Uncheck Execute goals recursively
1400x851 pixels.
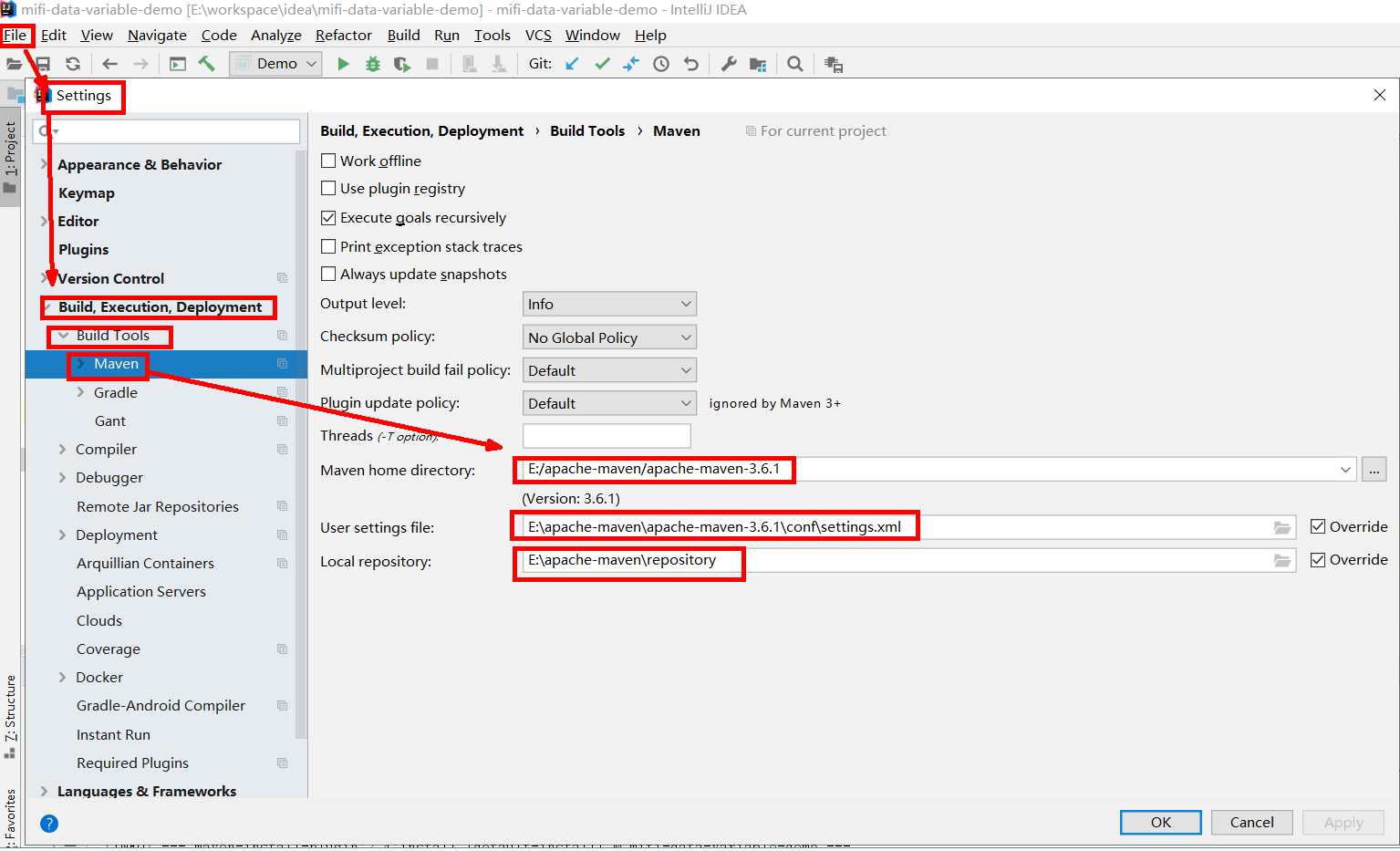tap(328, 218)
